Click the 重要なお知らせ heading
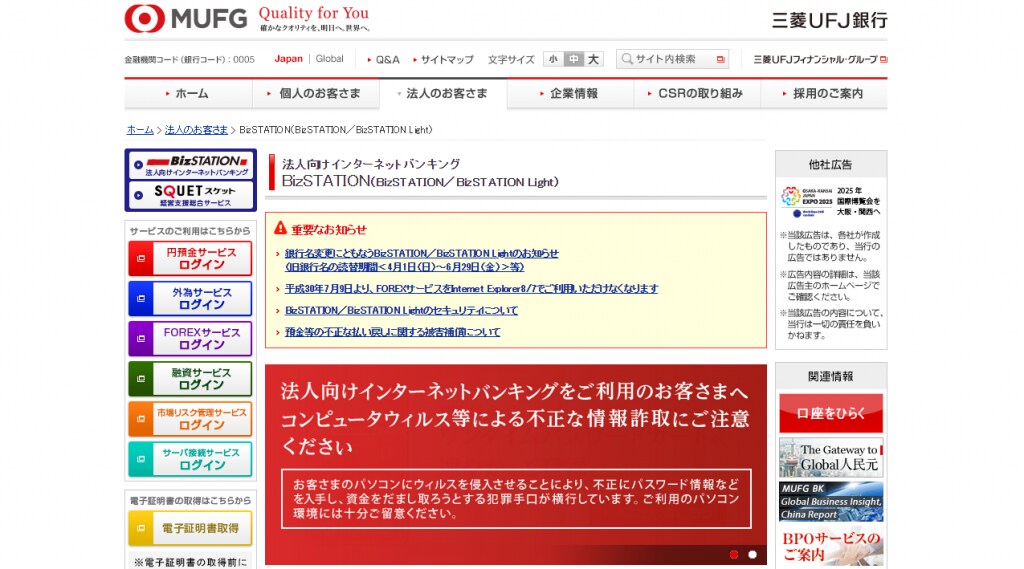The image size is (1024, 569). [328, 229]
